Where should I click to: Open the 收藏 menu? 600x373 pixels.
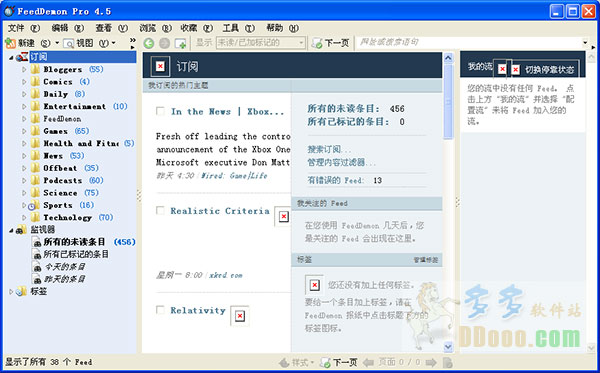(x=196, y=28)
